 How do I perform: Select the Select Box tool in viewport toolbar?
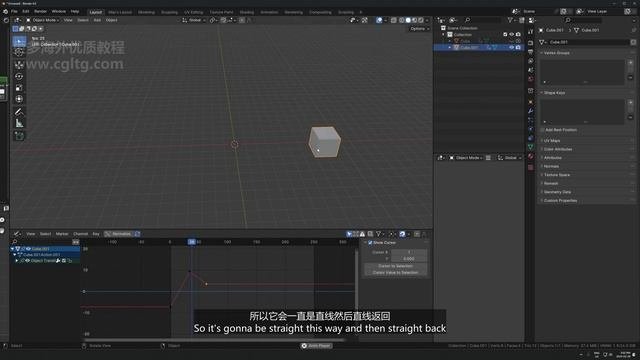click(19, 41)
